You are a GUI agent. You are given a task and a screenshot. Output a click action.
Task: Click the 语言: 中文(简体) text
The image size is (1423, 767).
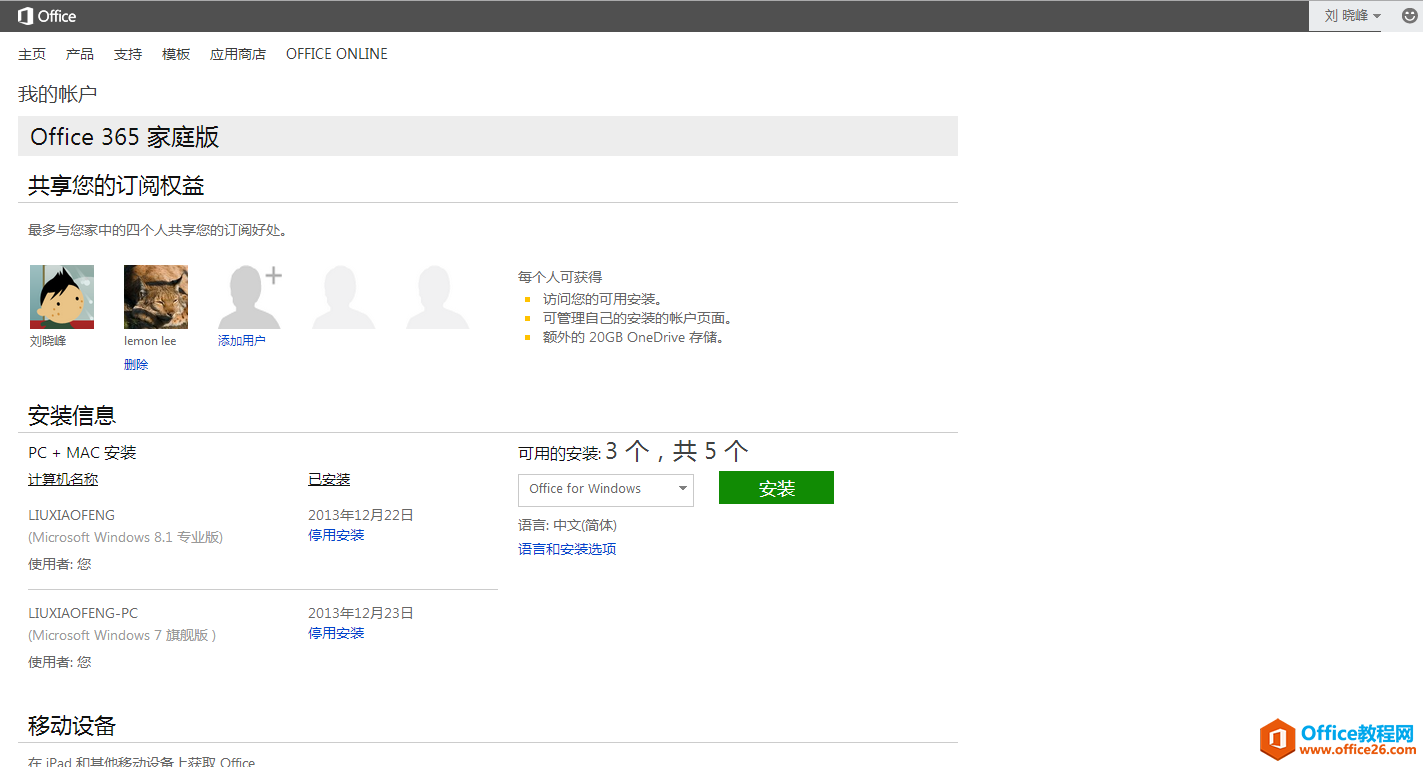pyautogui.click(x=567, y=525)
